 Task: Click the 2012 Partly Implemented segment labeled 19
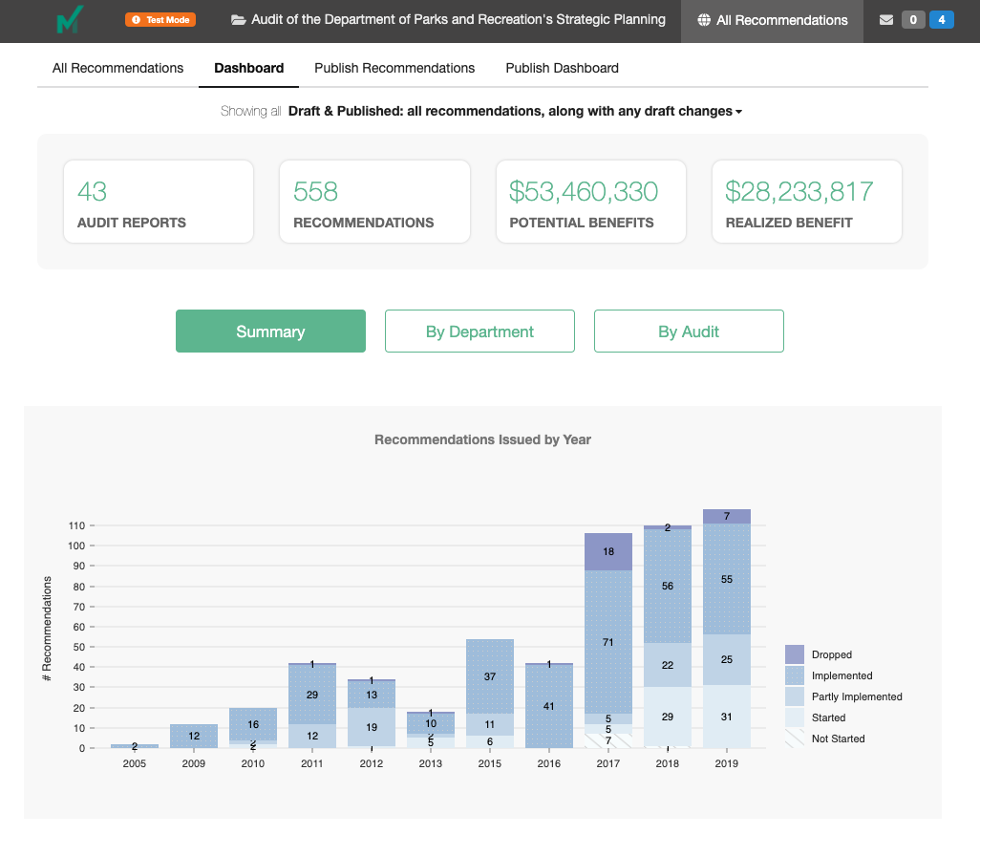[x=372, y=727]
